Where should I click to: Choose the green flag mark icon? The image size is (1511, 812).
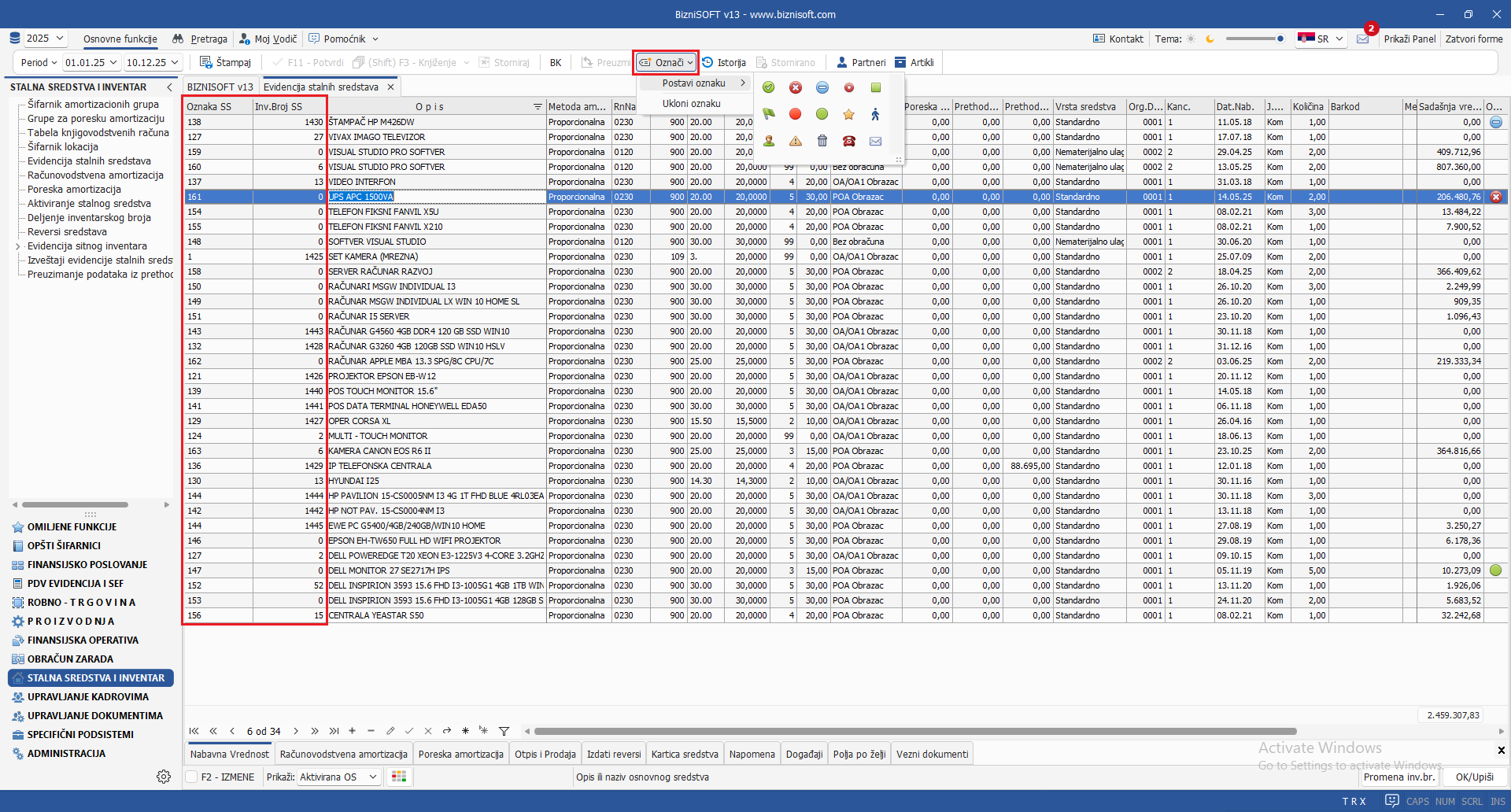coord(769,115)
